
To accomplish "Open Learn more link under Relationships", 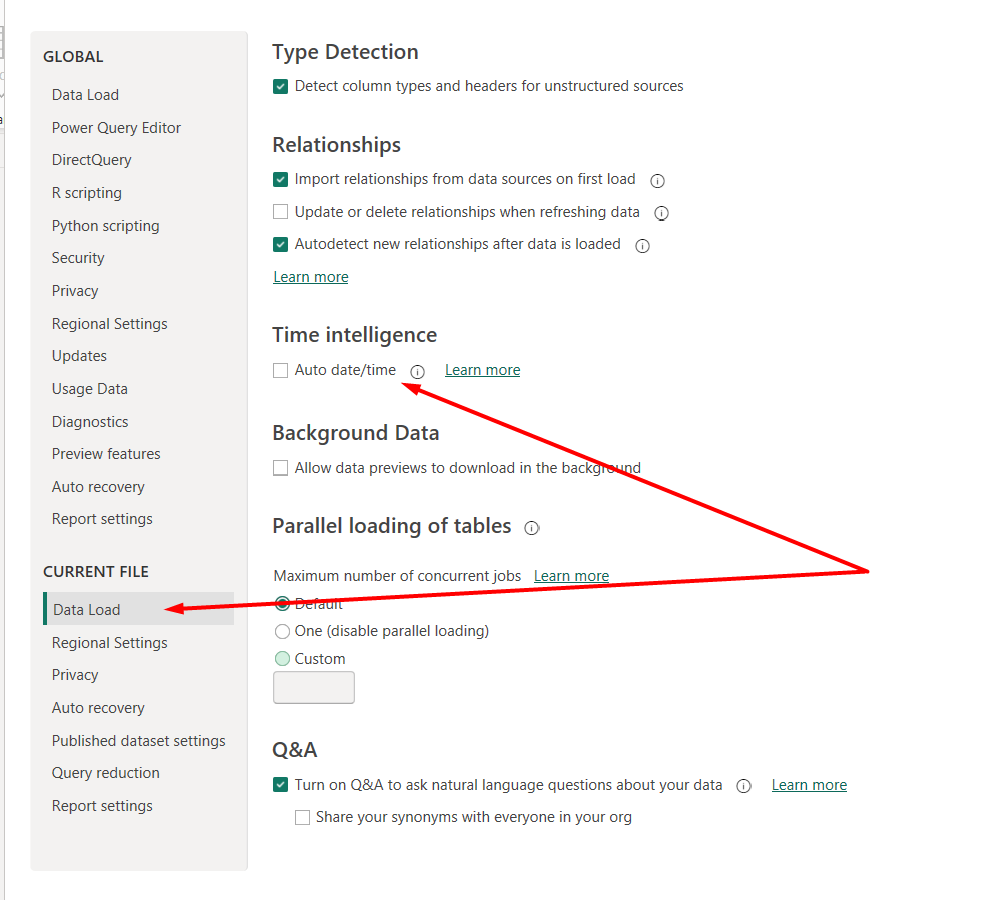I will pyautogui.click(x=311, y=277).
